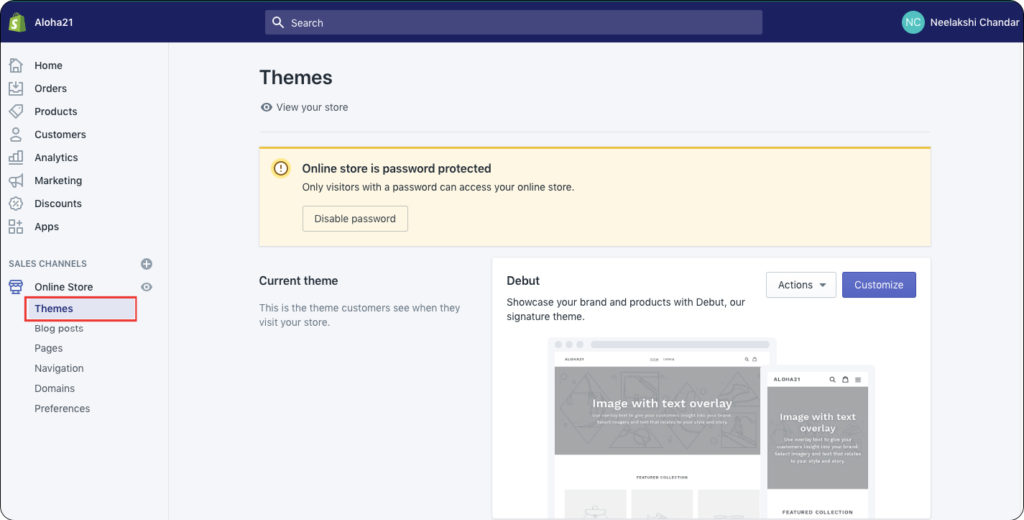Open Preferences submenu item

62,408
